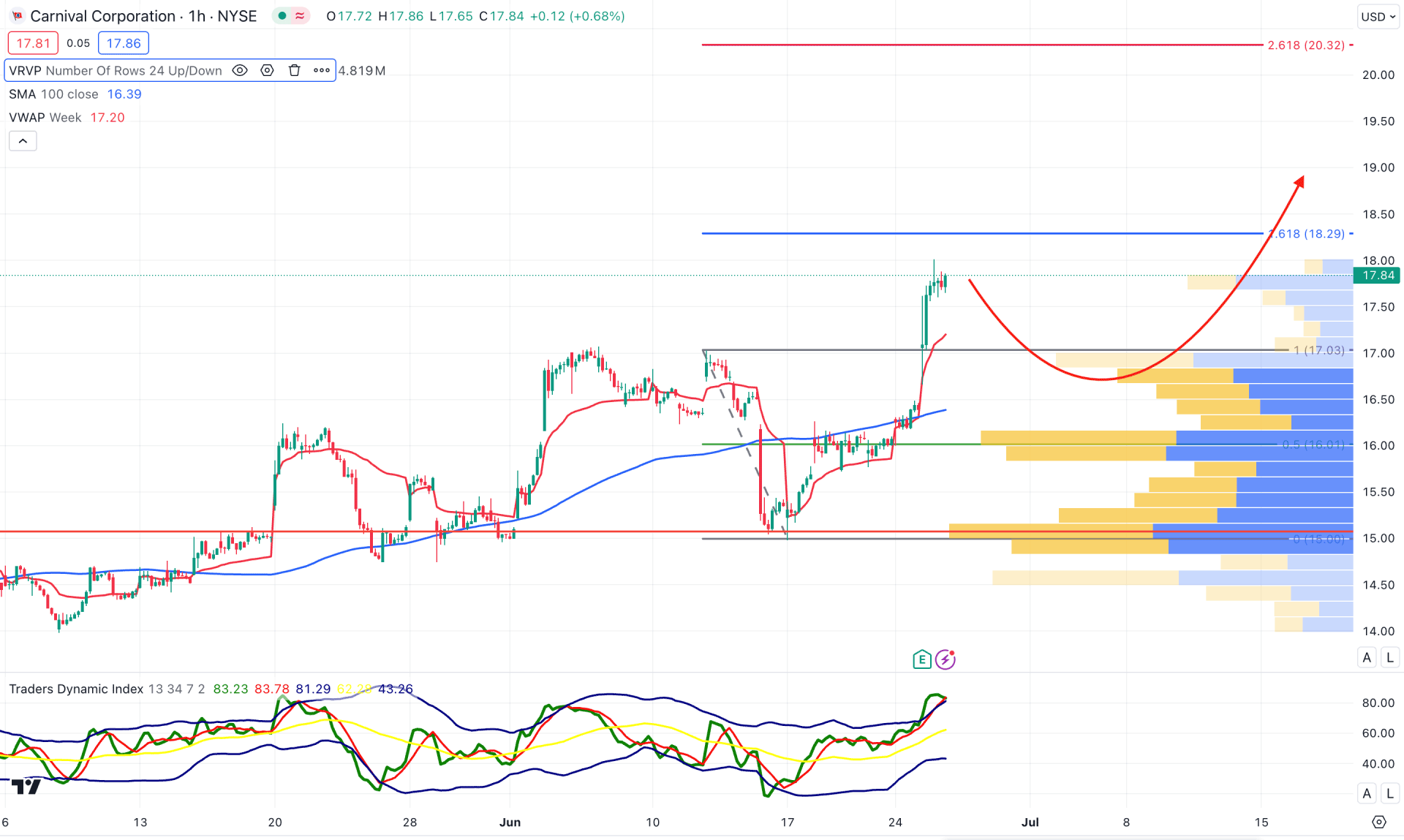Click the Jun label on time axis
Screen dimensions: 1404x840
[510, 822]
